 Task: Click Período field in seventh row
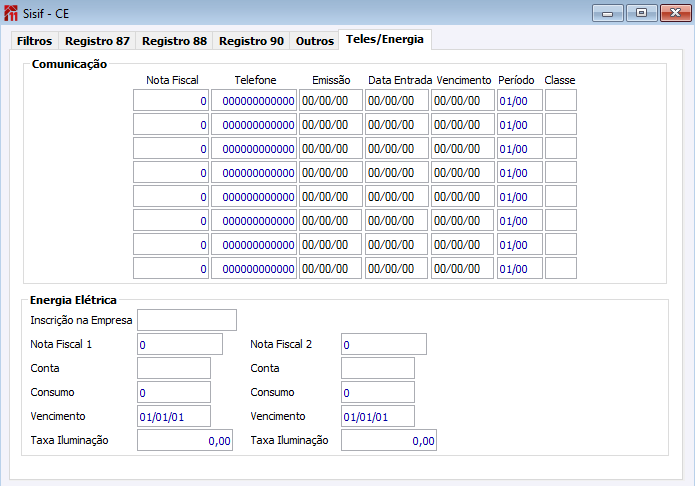click(x=520, y=244)
